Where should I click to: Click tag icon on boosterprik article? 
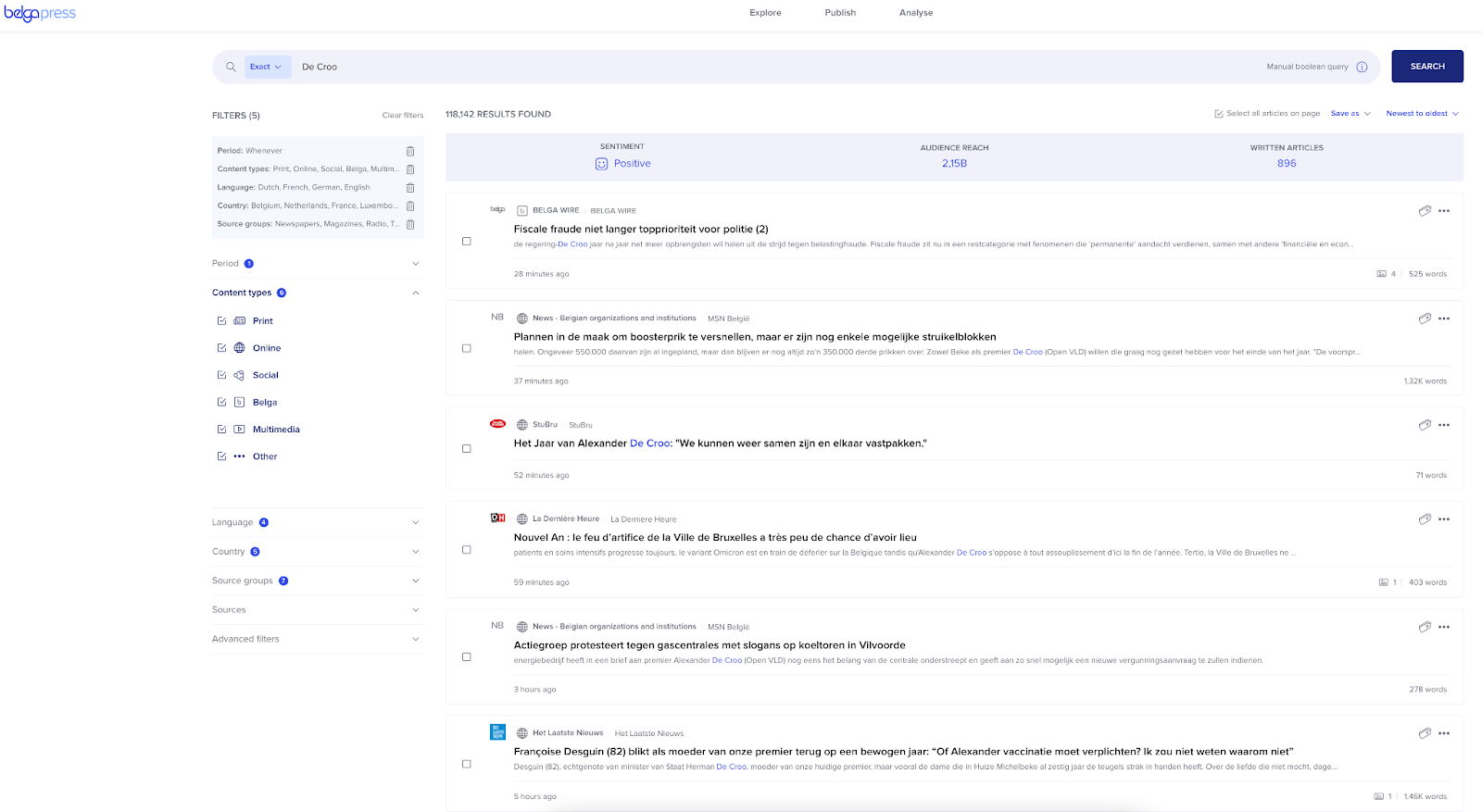tap(1425, 319)
